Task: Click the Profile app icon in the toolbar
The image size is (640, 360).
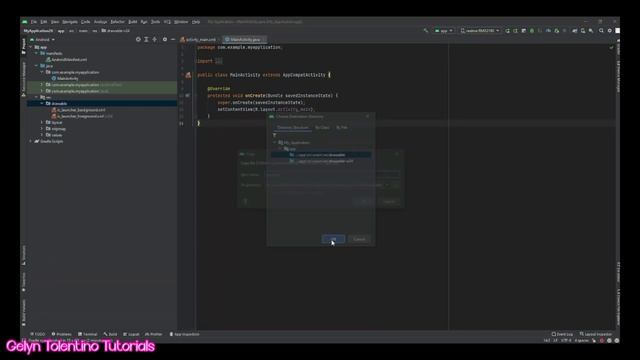Action: tap(548, 31)
